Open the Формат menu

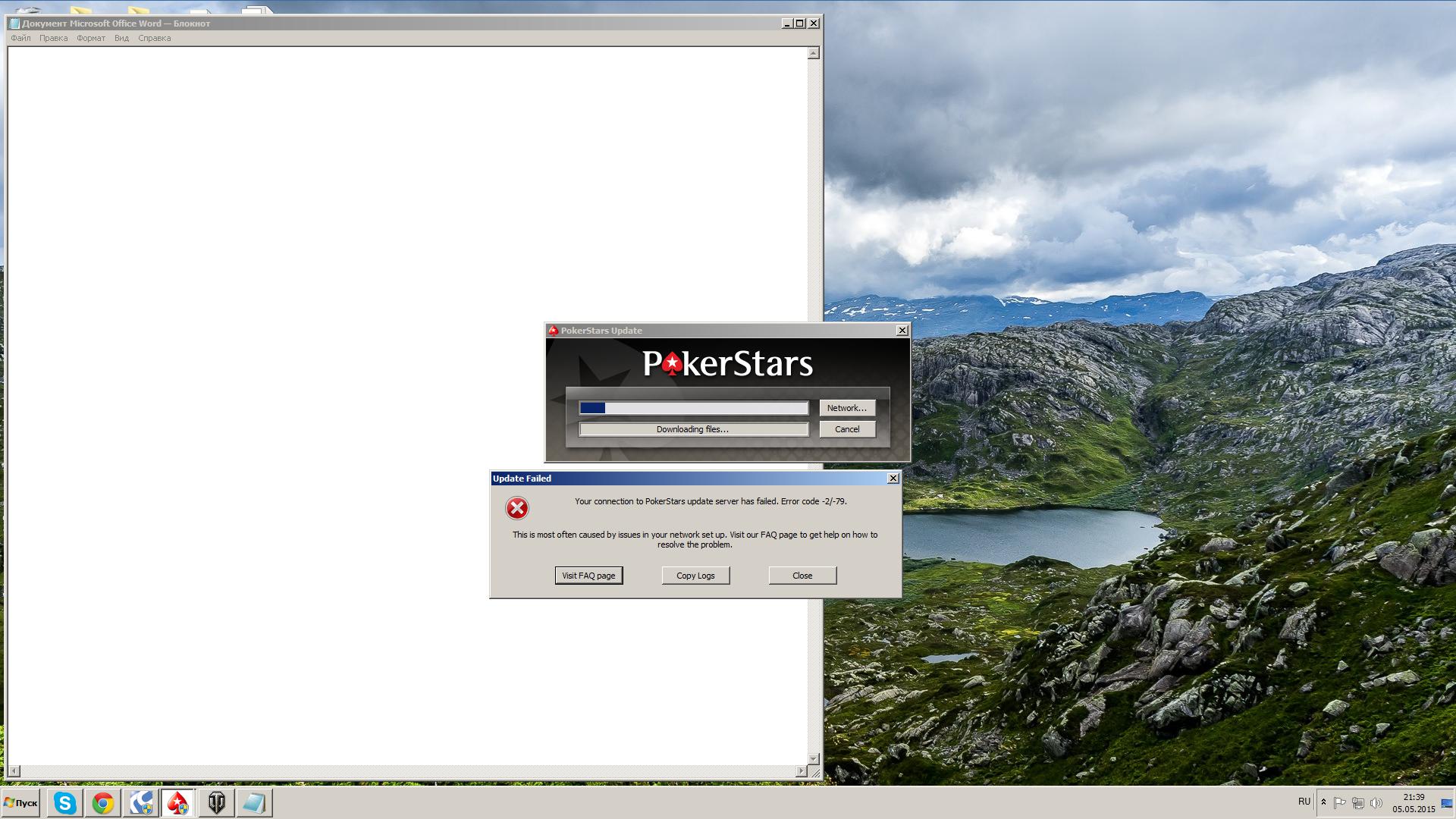point(91,38)
